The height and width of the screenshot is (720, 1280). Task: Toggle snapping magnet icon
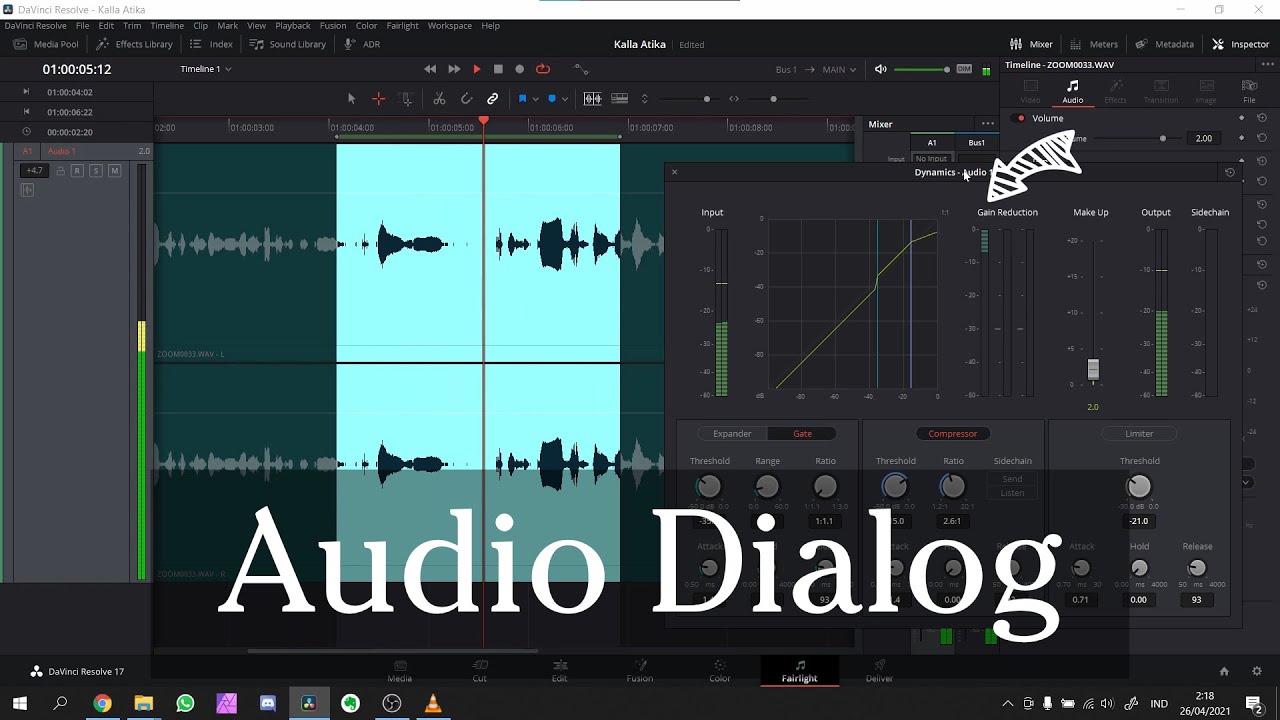[x=466, y=99]
